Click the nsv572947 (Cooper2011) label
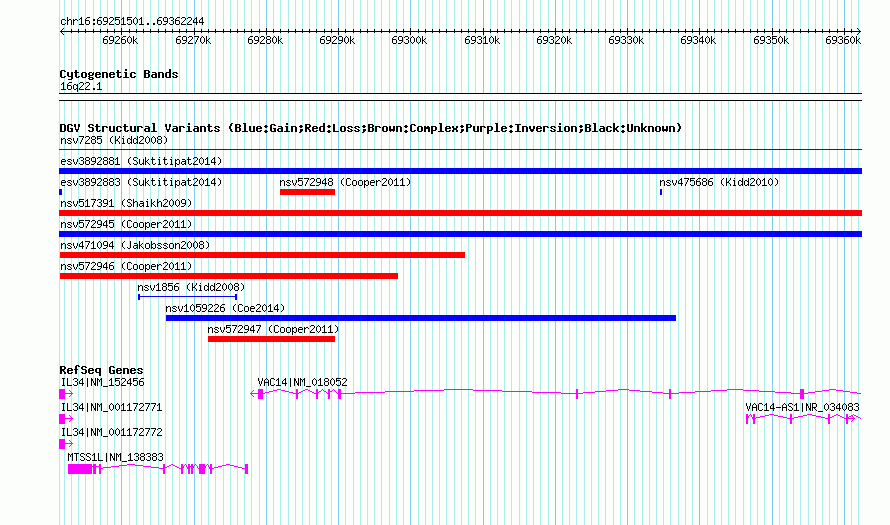 point(273,329)
